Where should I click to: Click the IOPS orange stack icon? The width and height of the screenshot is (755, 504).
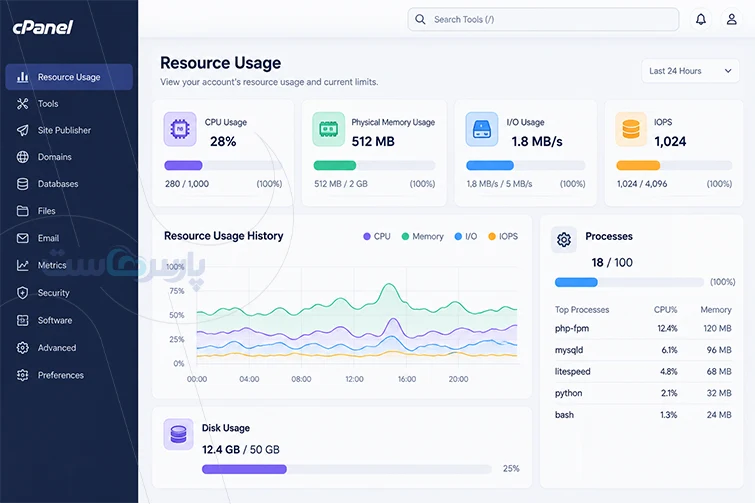(x=631, y=129)
